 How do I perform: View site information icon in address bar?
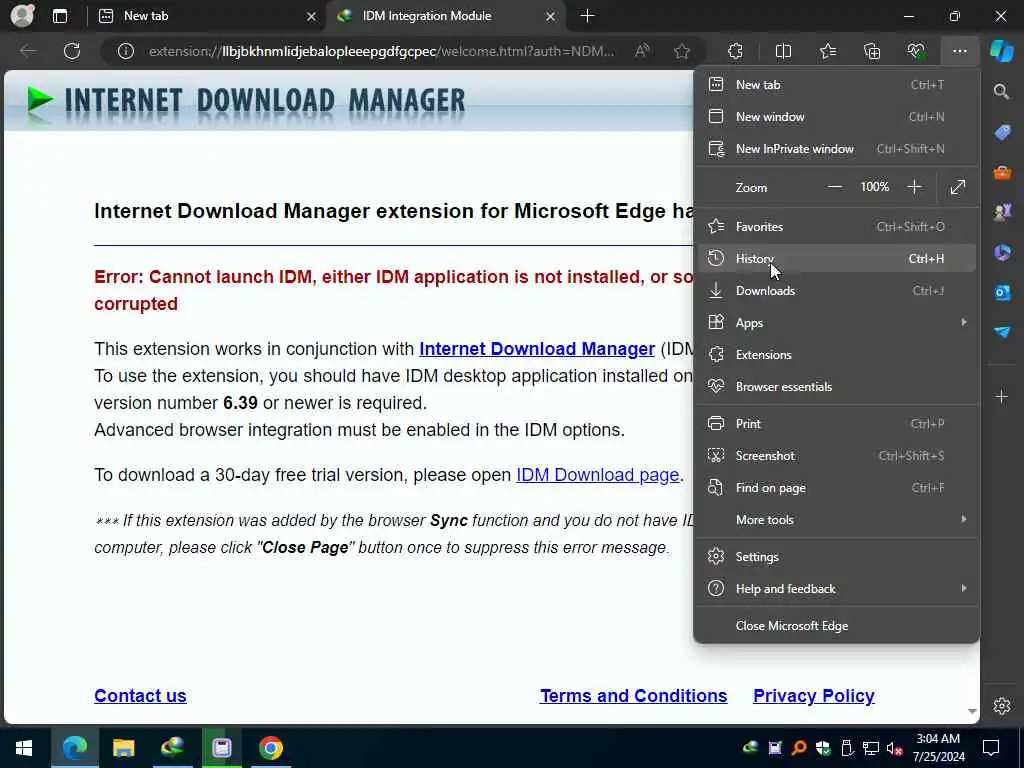[x=126, y=51]
